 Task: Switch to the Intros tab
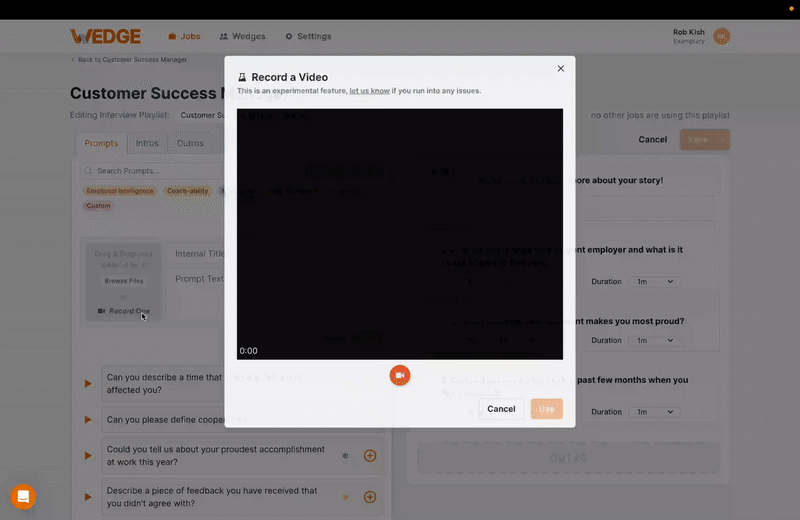coord(147,143)
